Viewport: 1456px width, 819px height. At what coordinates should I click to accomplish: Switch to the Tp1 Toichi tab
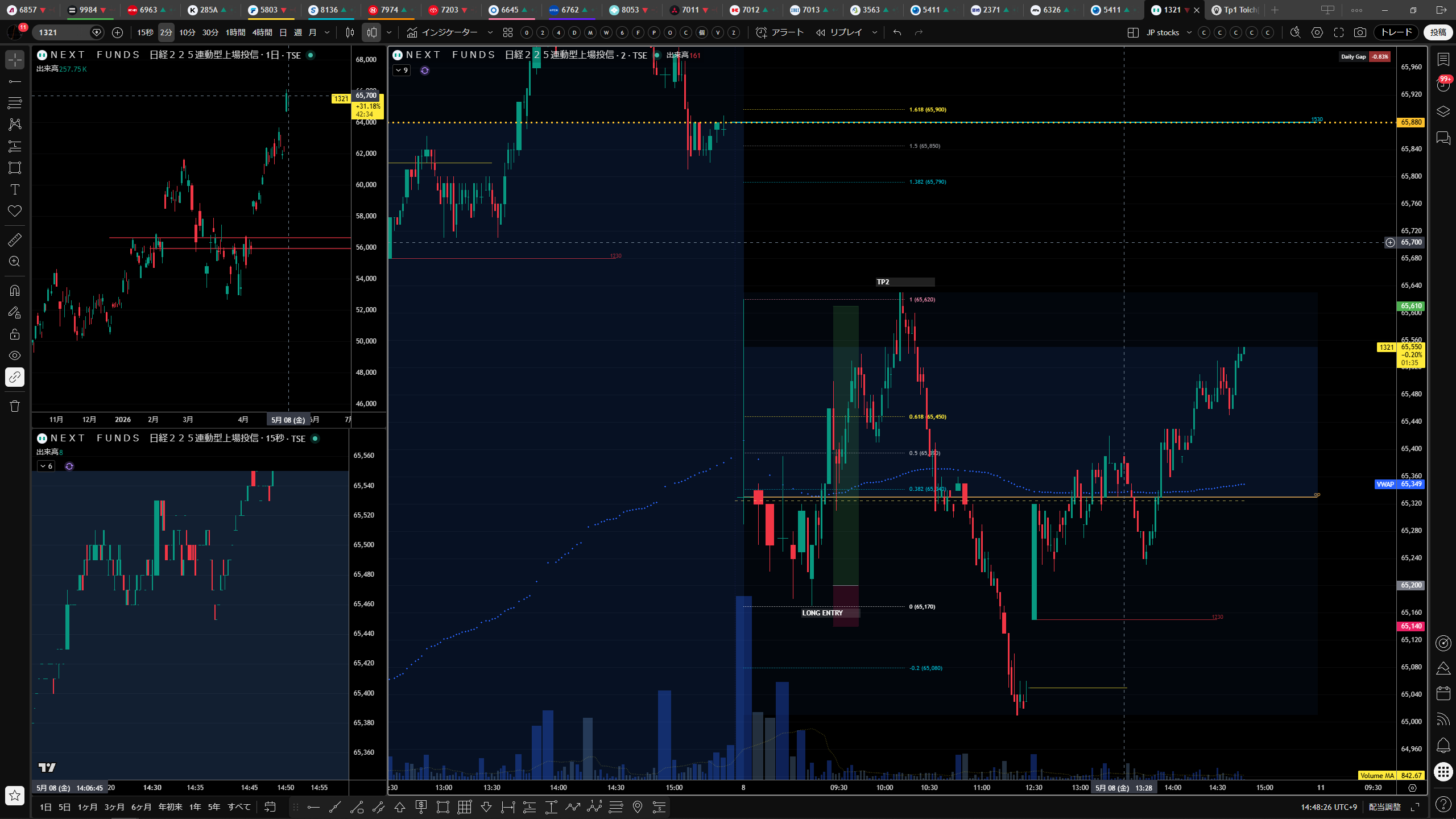1235,10
